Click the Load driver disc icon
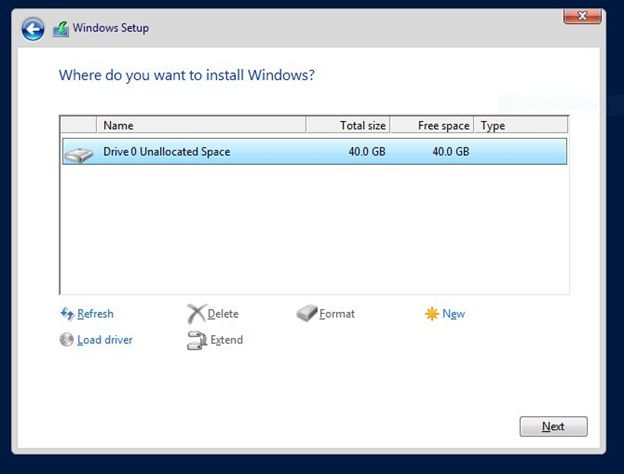 click(x=66, y=339)
